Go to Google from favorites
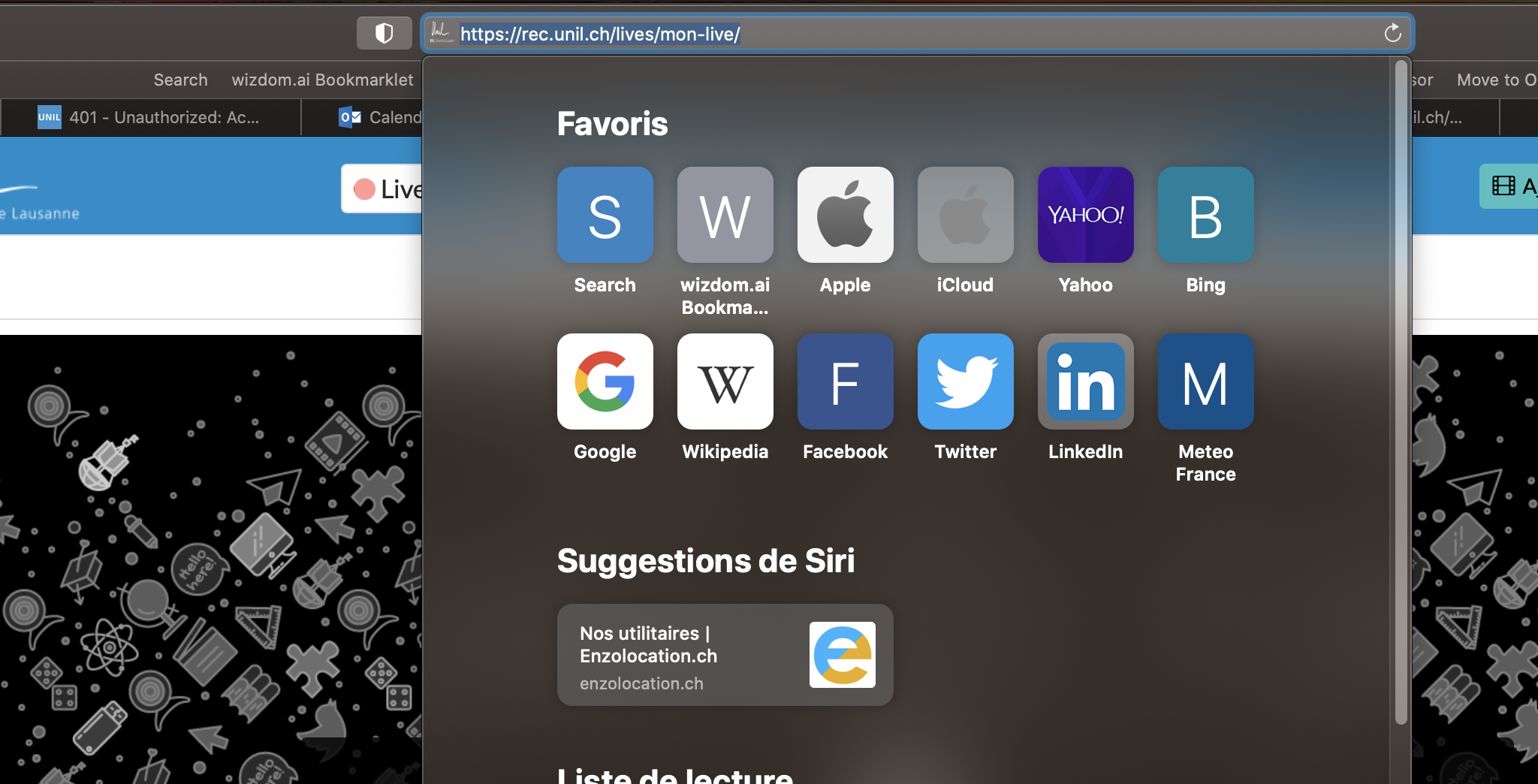1538x784 pixels. tap(605, 382)
